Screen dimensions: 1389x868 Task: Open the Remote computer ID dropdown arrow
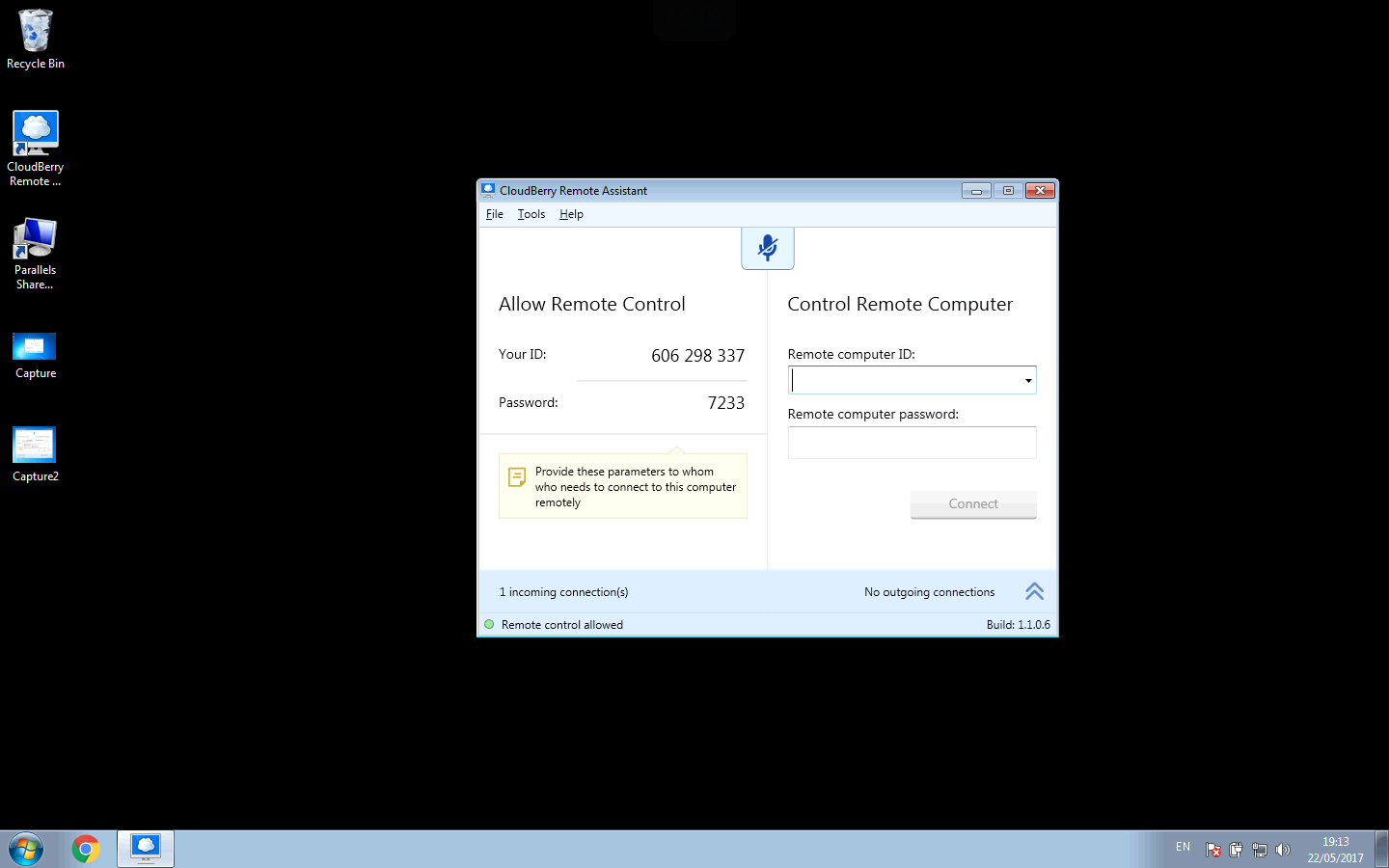(1028, 380)
